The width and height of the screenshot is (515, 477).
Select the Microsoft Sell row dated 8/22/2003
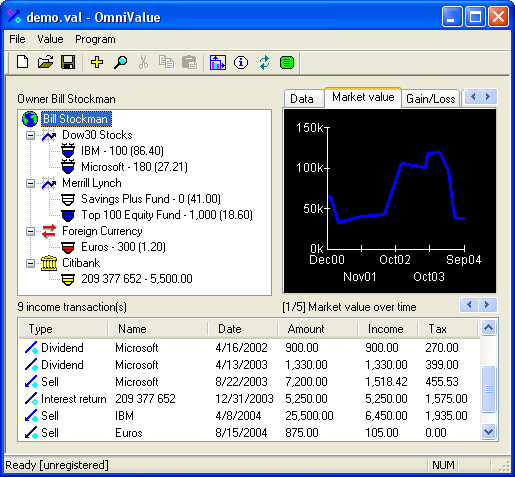tap(249, 382)
